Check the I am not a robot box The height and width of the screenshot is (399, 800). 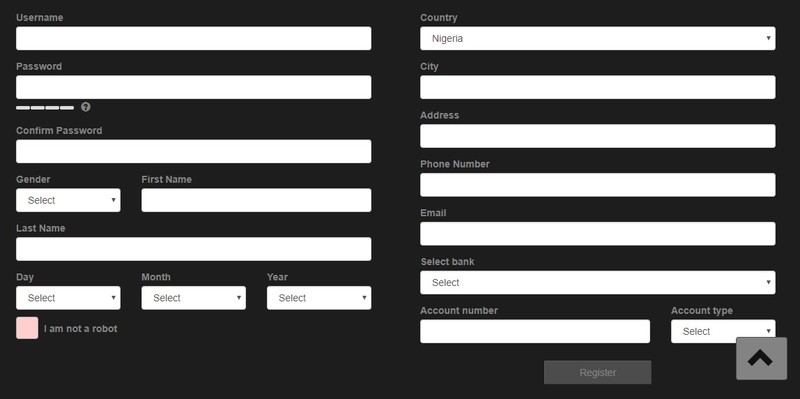point(27,328)
